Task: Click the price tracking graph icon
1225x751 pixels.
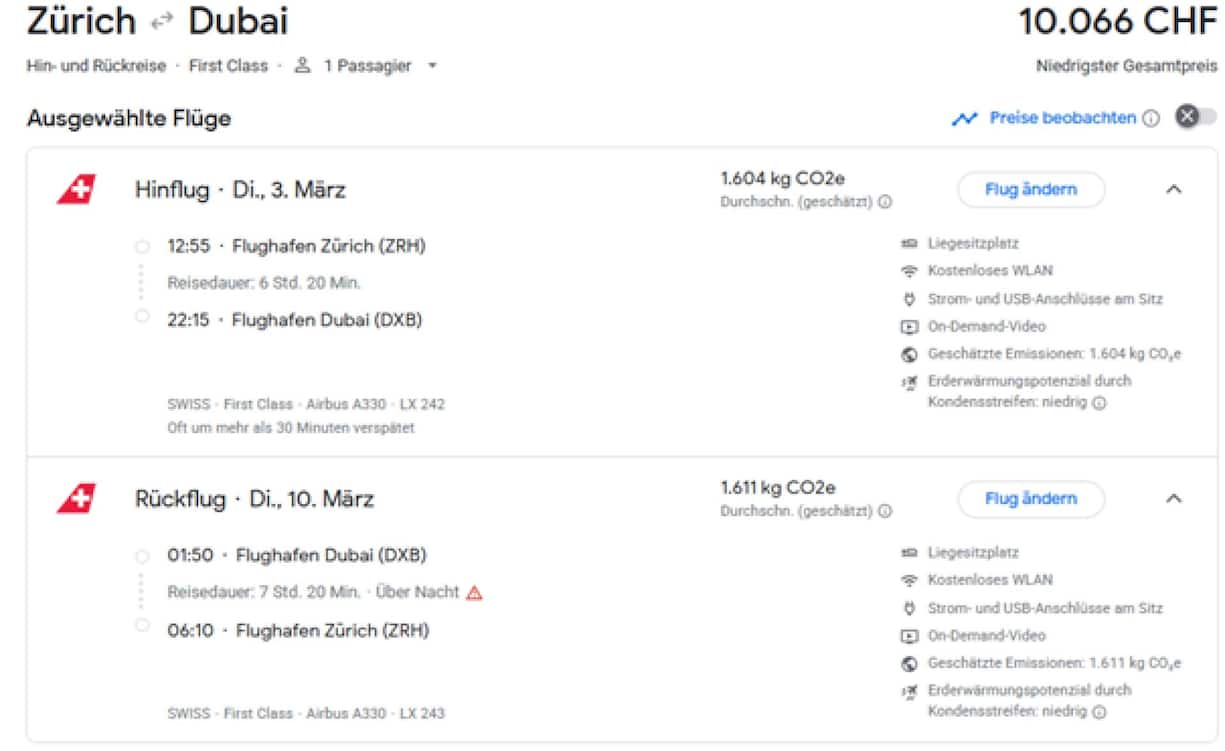Action: [x=964, y=119]
